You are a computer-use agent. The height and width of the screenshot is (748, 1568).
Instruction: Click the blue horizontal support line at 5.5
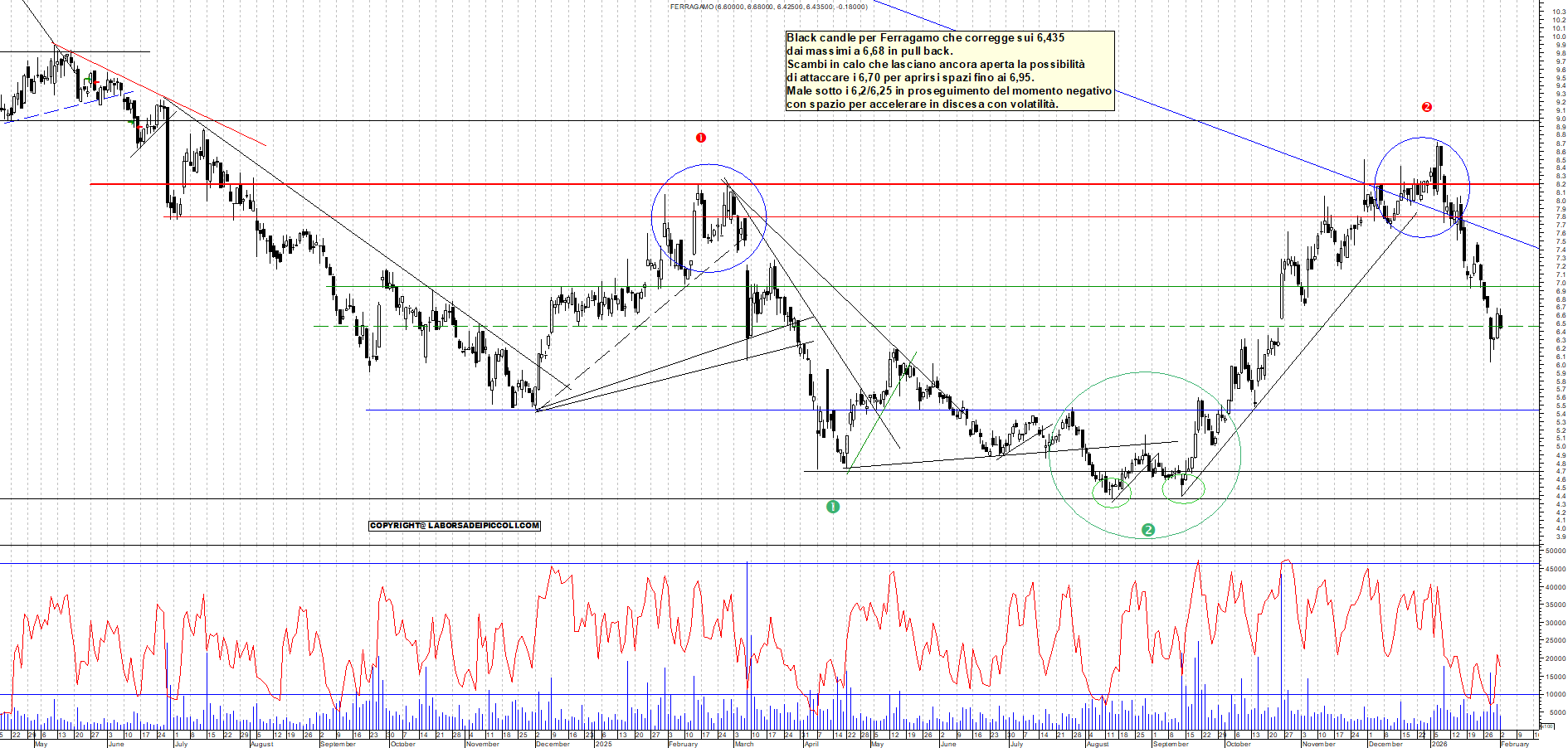pos(581,409)
